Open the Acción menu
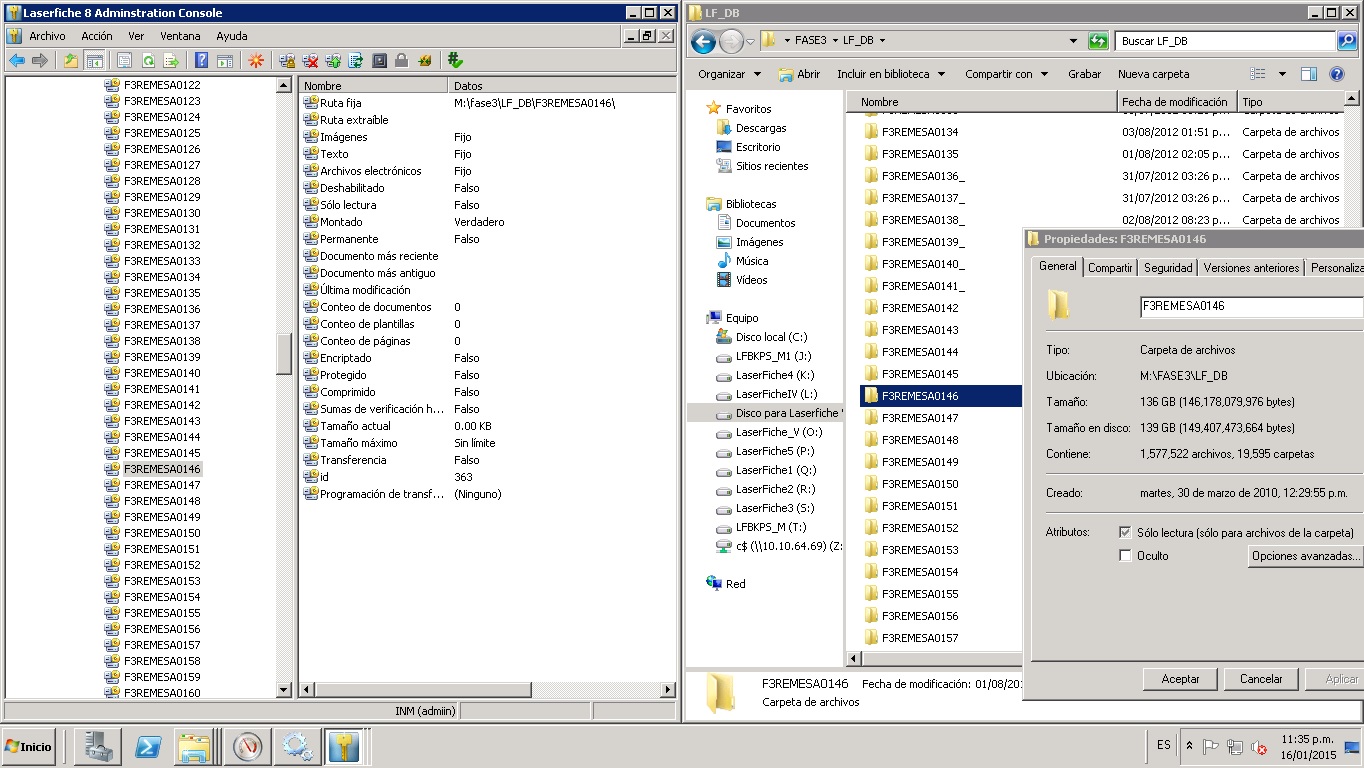Viewport: 1364px width, 768px height. tap(97, 36)
